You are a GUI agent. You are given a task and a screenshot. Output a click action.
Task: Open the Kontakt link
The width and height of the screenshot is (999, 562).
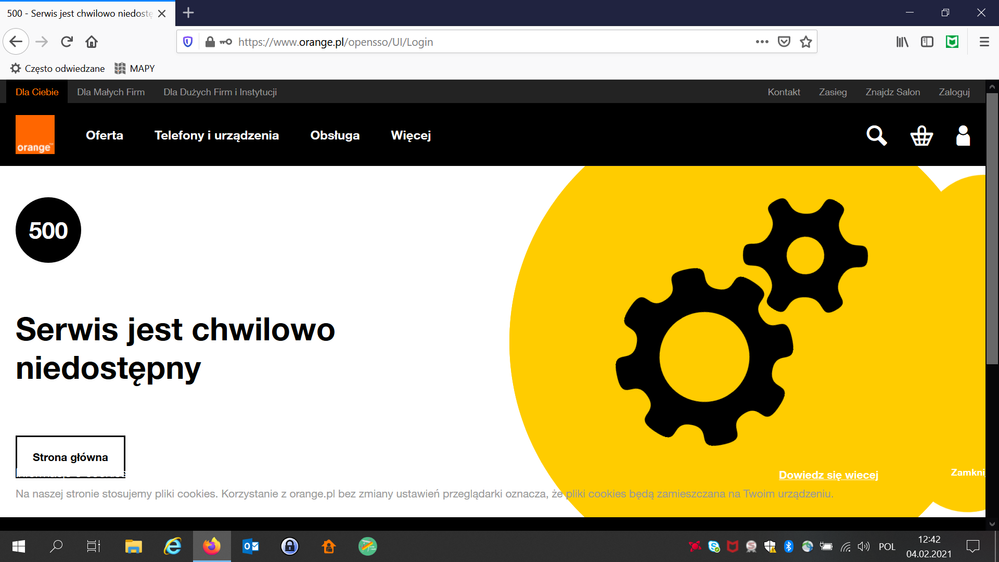(784, 92)
